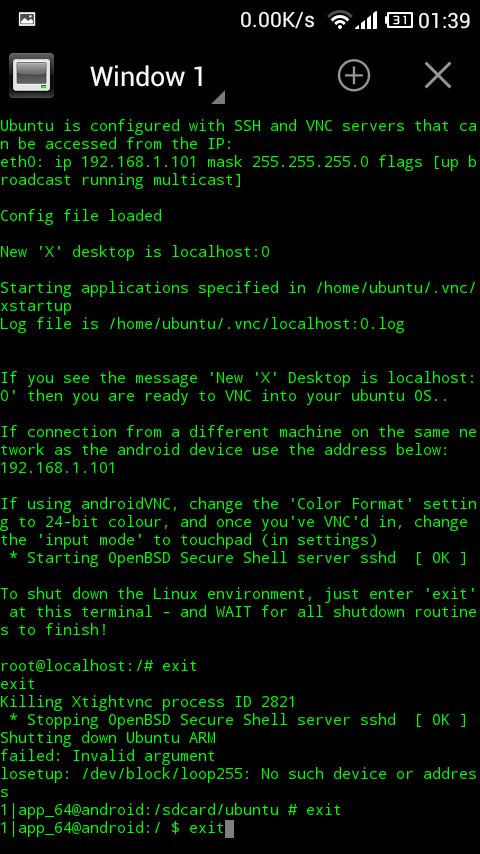Tap the 'failed: Invalid argument' error line
Viewport: 480px width, 854px height.
pos(107,757)
